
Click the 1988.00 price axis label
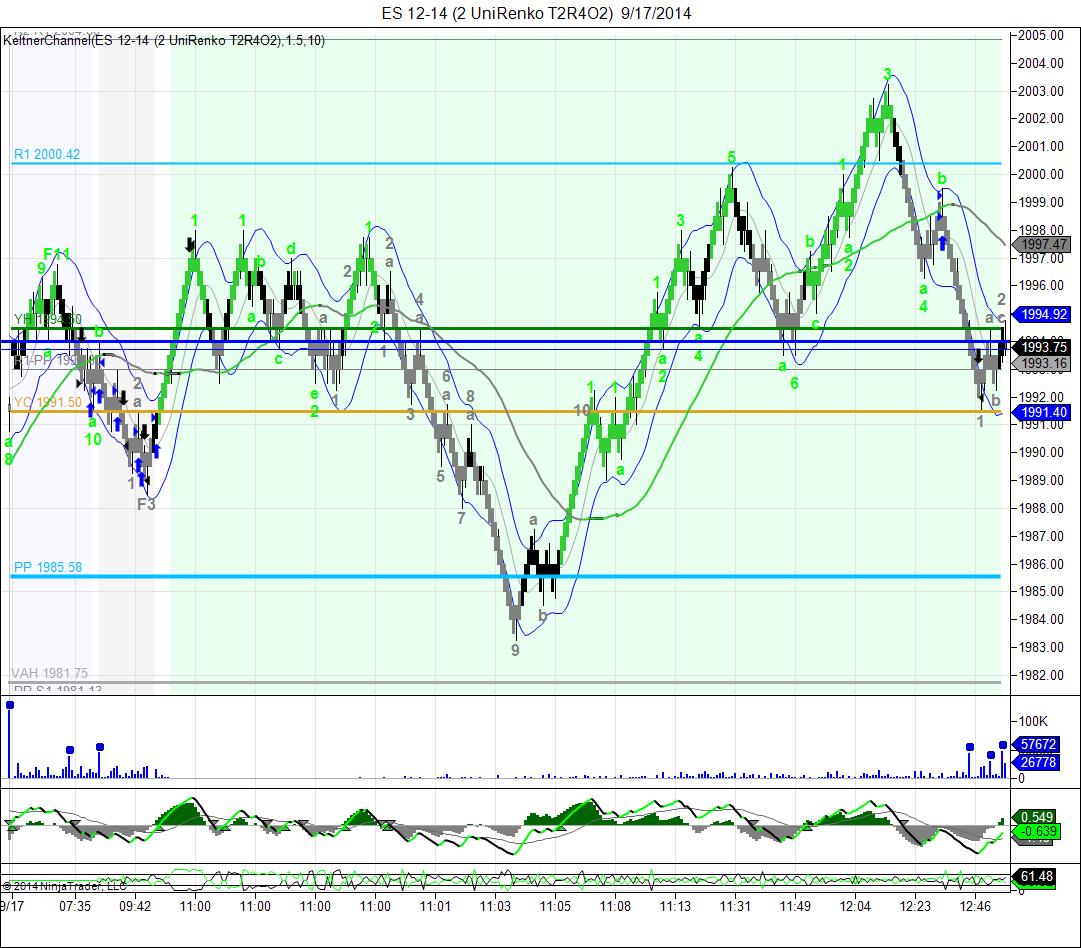tap(1041, 508)
